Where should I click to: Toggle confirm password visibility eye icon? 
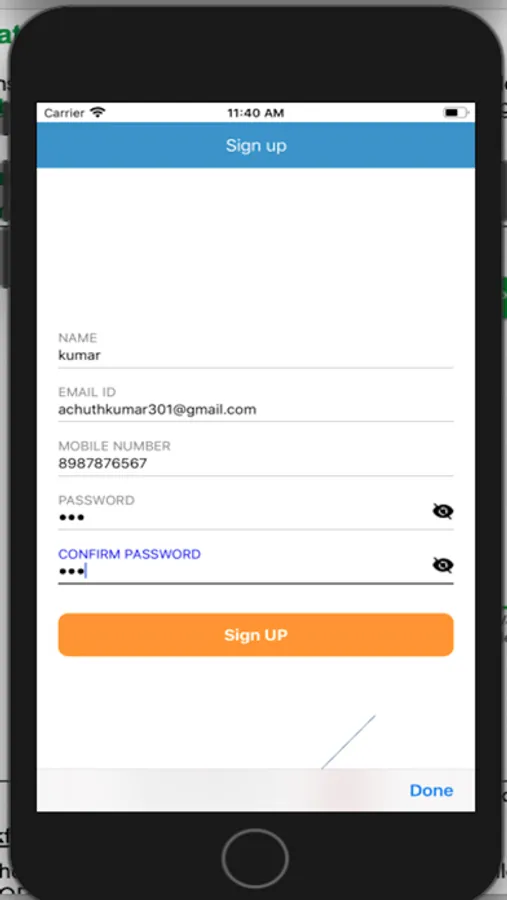point(443,565)
